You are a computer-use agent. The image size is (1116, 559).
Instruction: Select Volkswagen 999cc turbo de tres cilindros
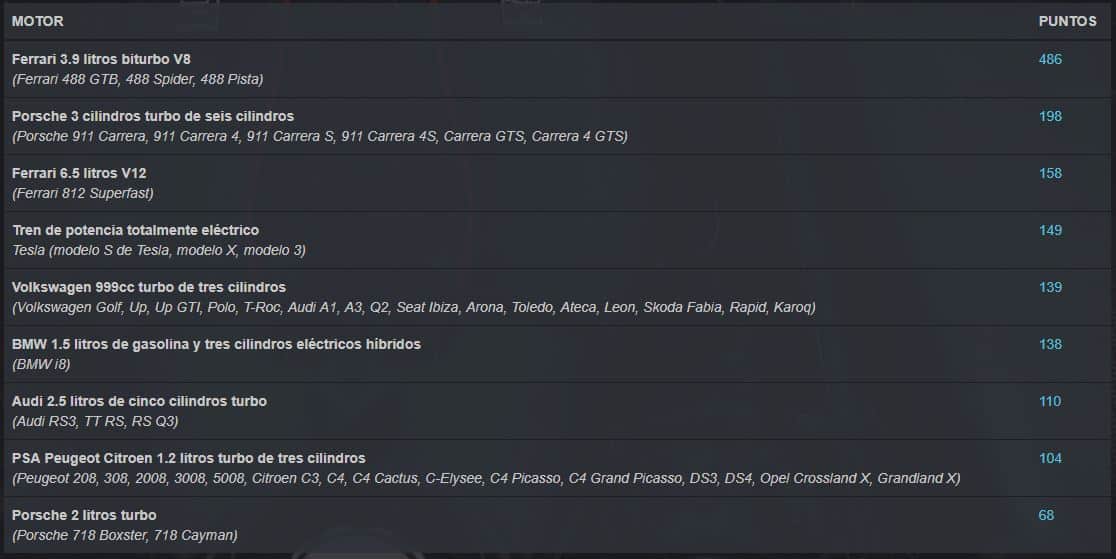pyautogui.click(x=149, y=287)
